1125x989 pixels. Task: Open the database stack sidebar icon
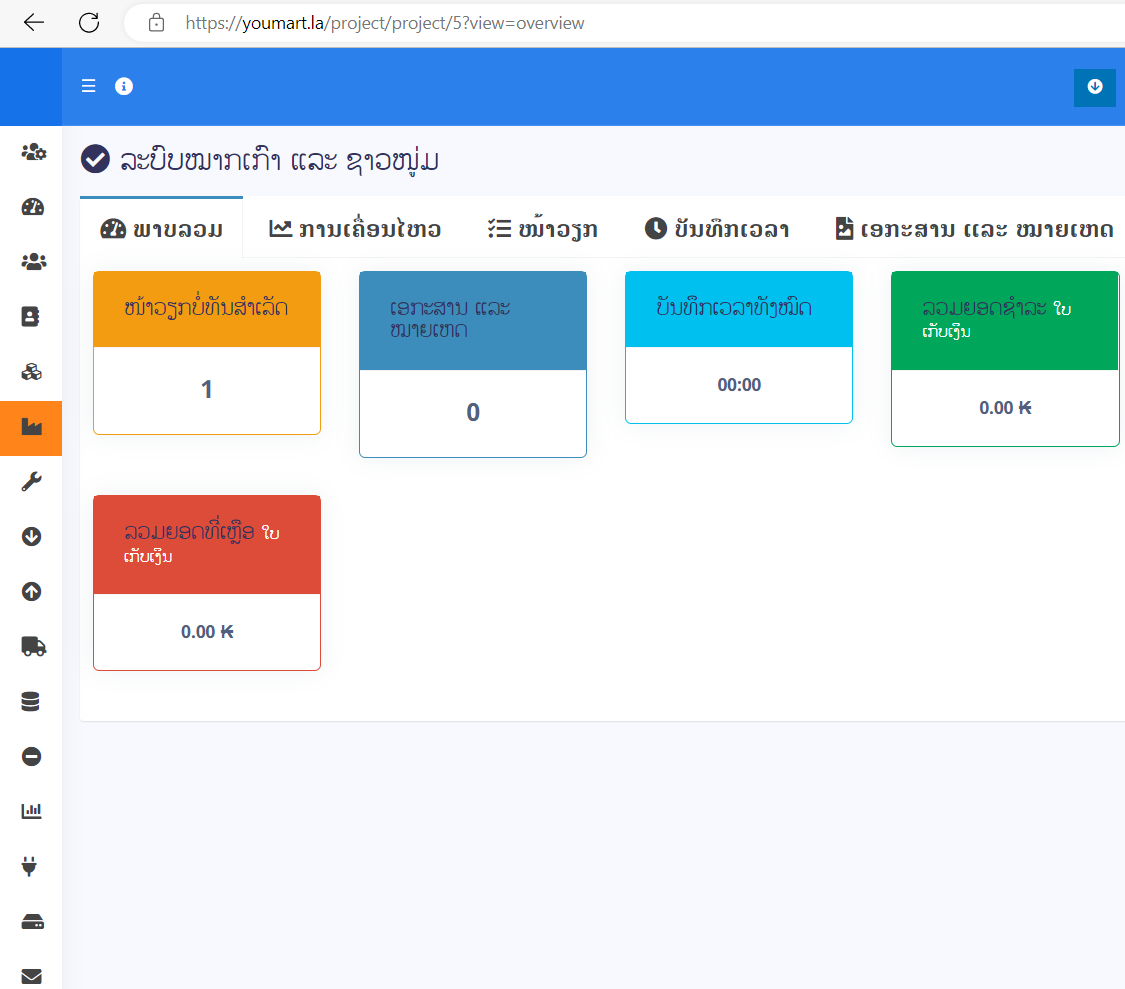[31, 701]
